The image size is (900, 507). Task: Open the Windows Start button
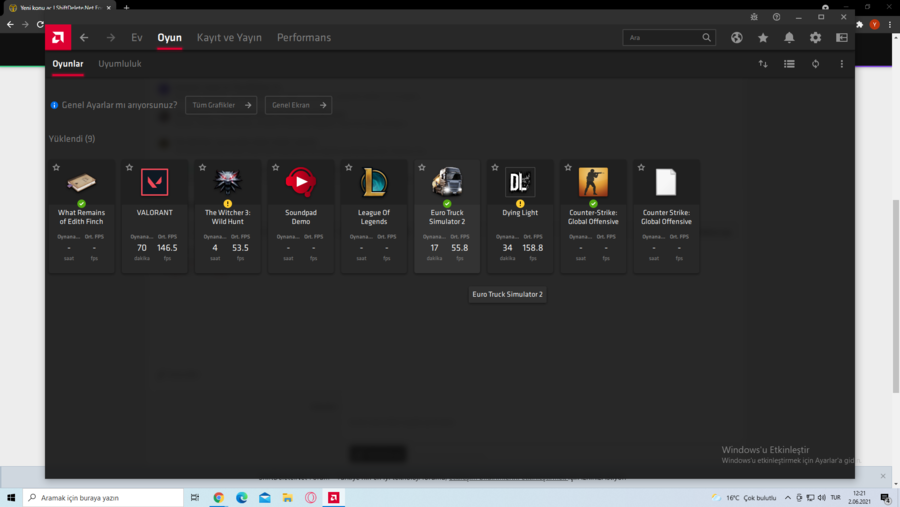[x=11, y=497]
